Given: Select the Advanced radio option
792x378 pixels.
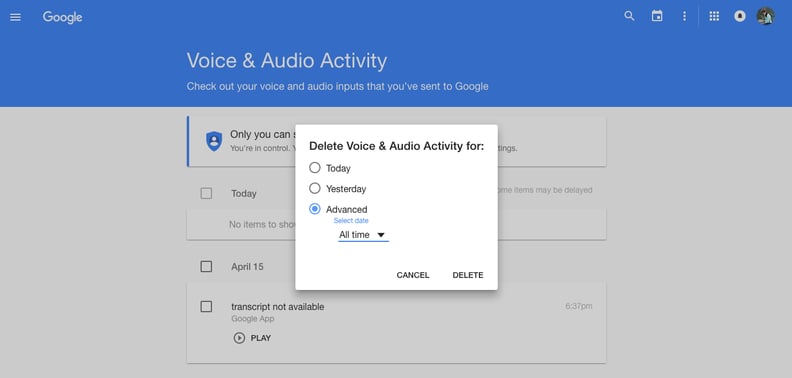Looking at the screenshot, I should click(315, 209).
